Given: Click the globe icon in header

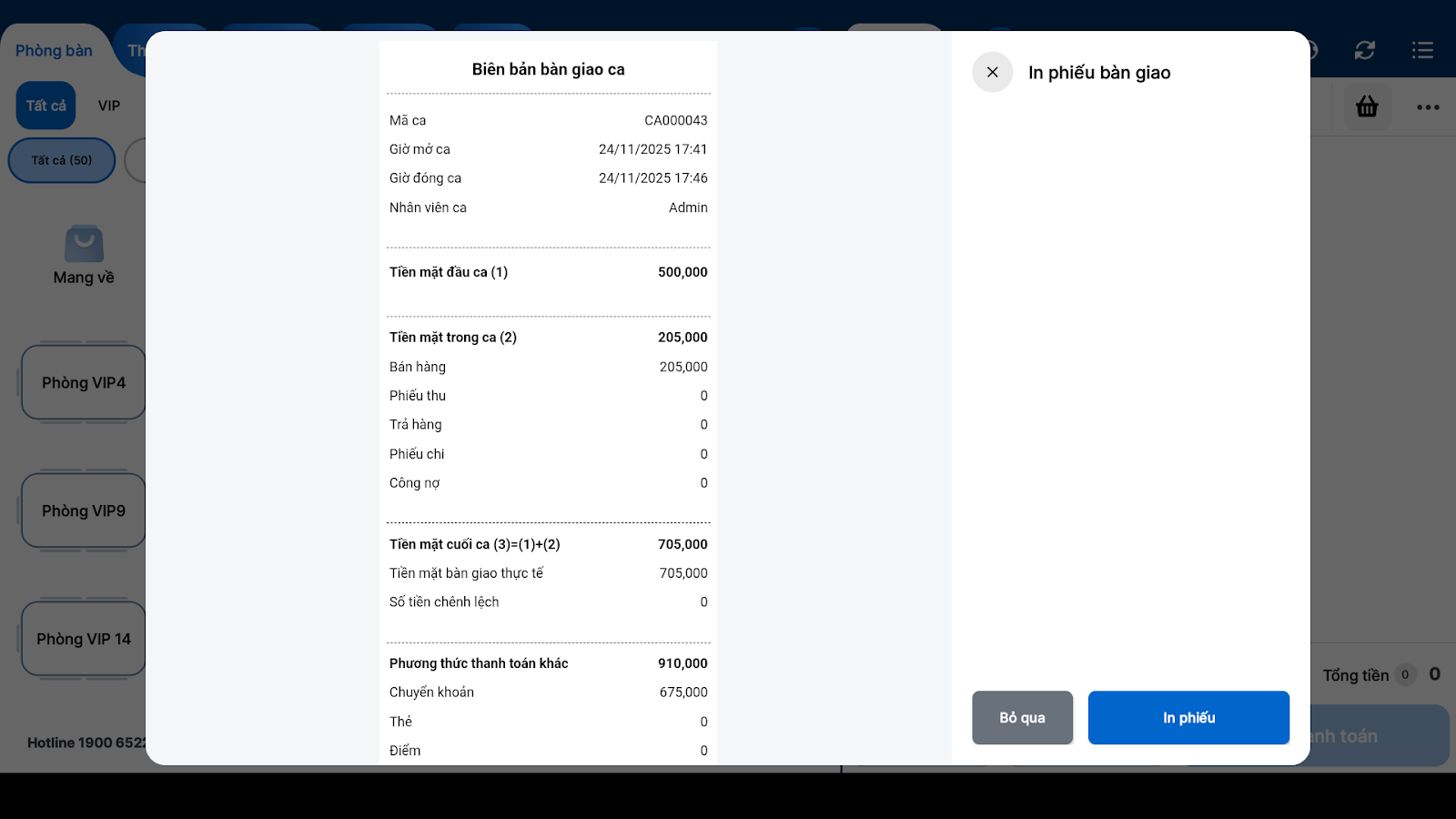Looking at the screenshot, I should coord(1313,51).
